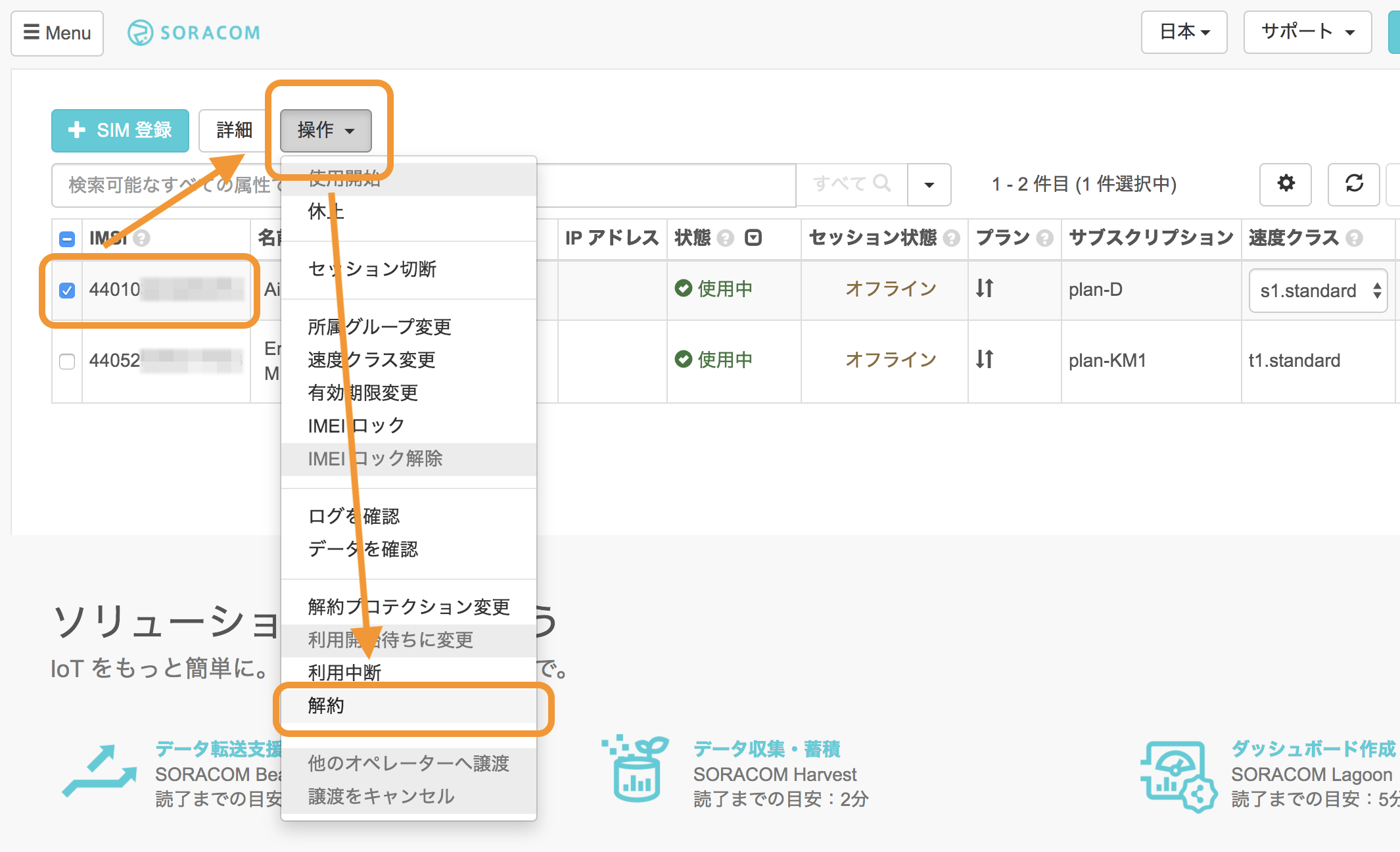
Task: Open the サポート dropdown
Action: [x=1307, y=32]
